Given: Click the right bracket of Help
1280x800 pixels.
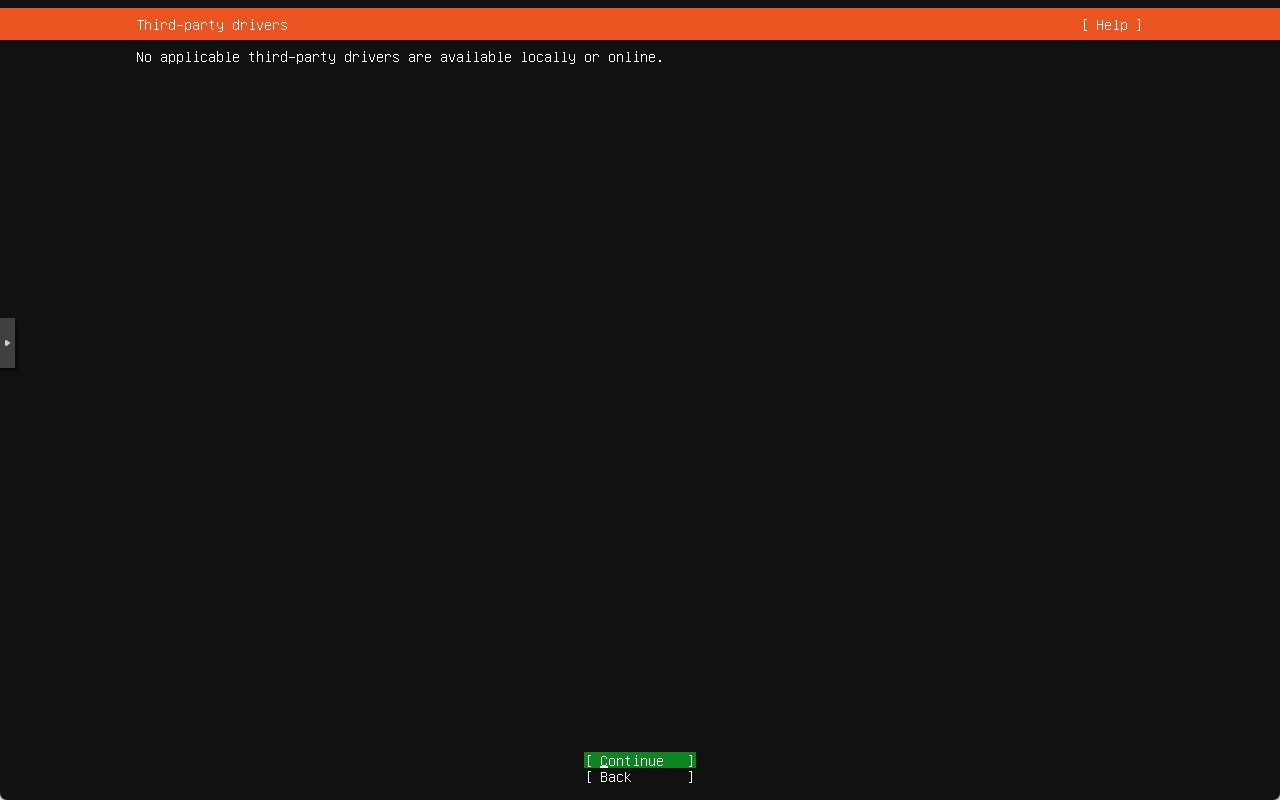Looking at the screenshot, I should [x=1138, y=25].
